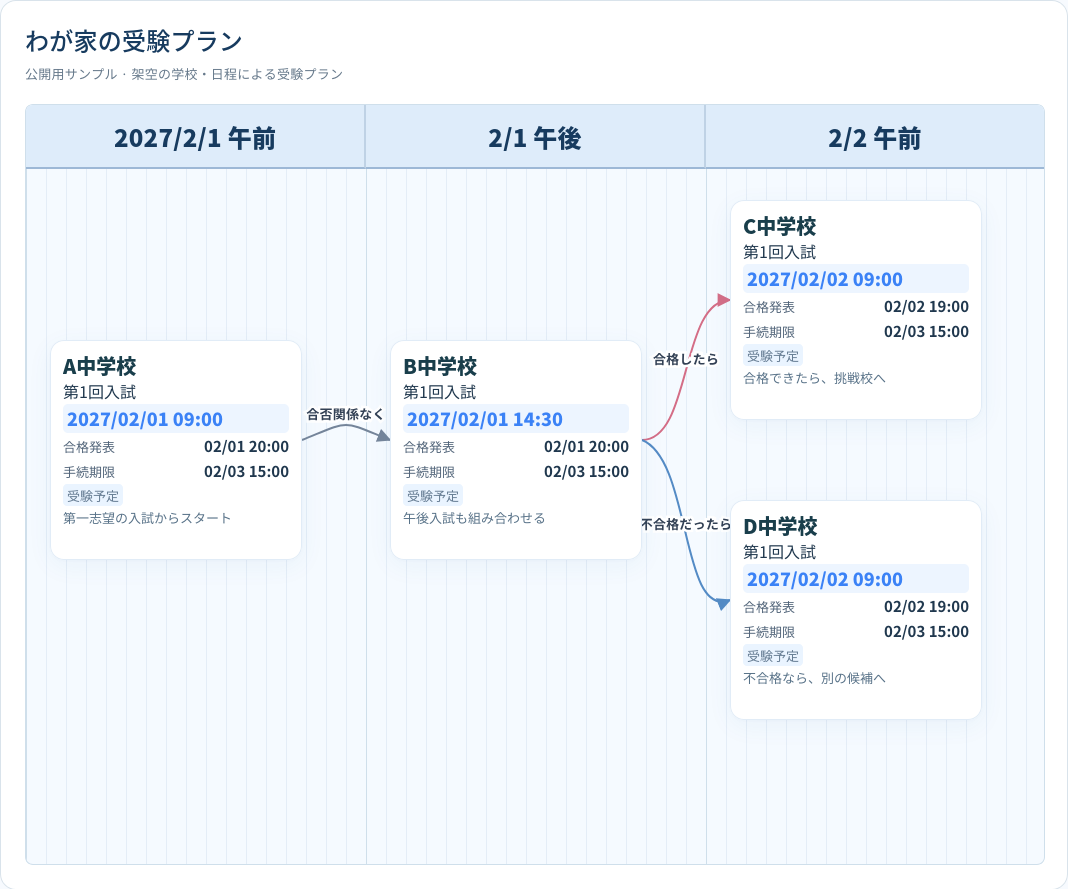The width and height of the screenshot is (1068, 889).
Task: Click 合格発表 label on D中学校 card
Action: (769, 607)
